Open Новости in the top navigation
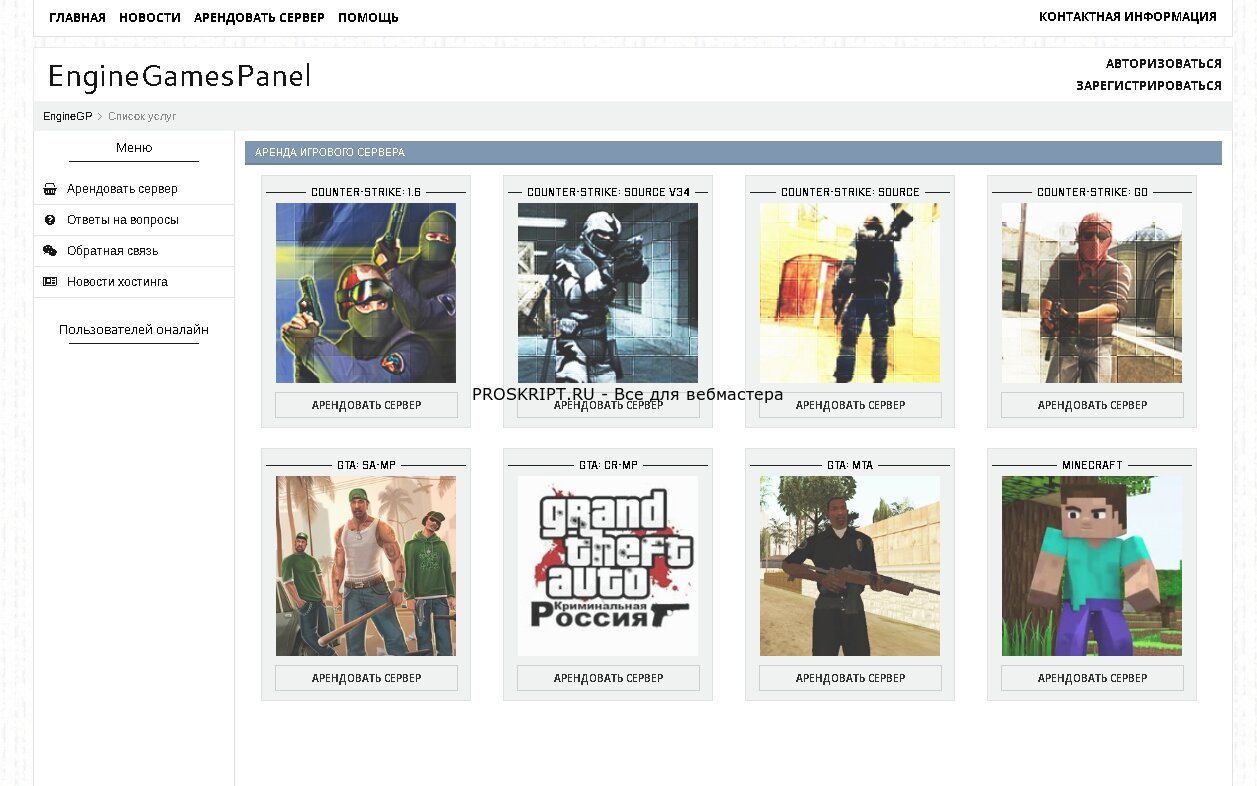 pyautogui.click(x=150, y=18)
